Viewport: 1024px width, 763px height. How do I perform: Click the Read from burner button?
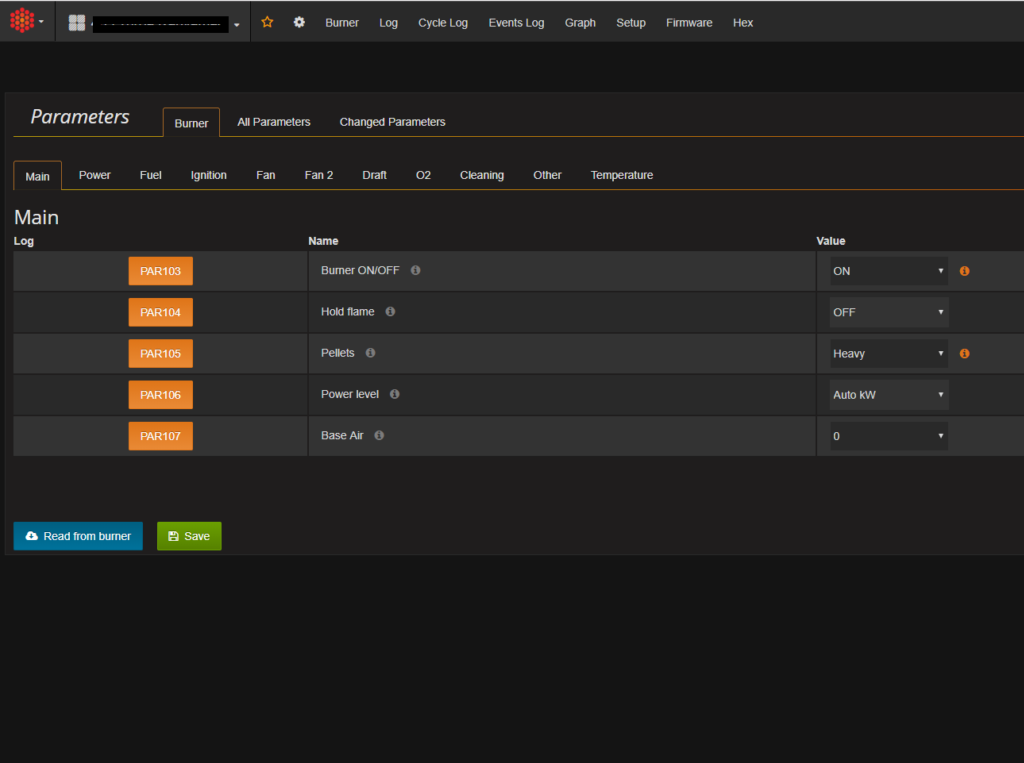tap(78, 536)
